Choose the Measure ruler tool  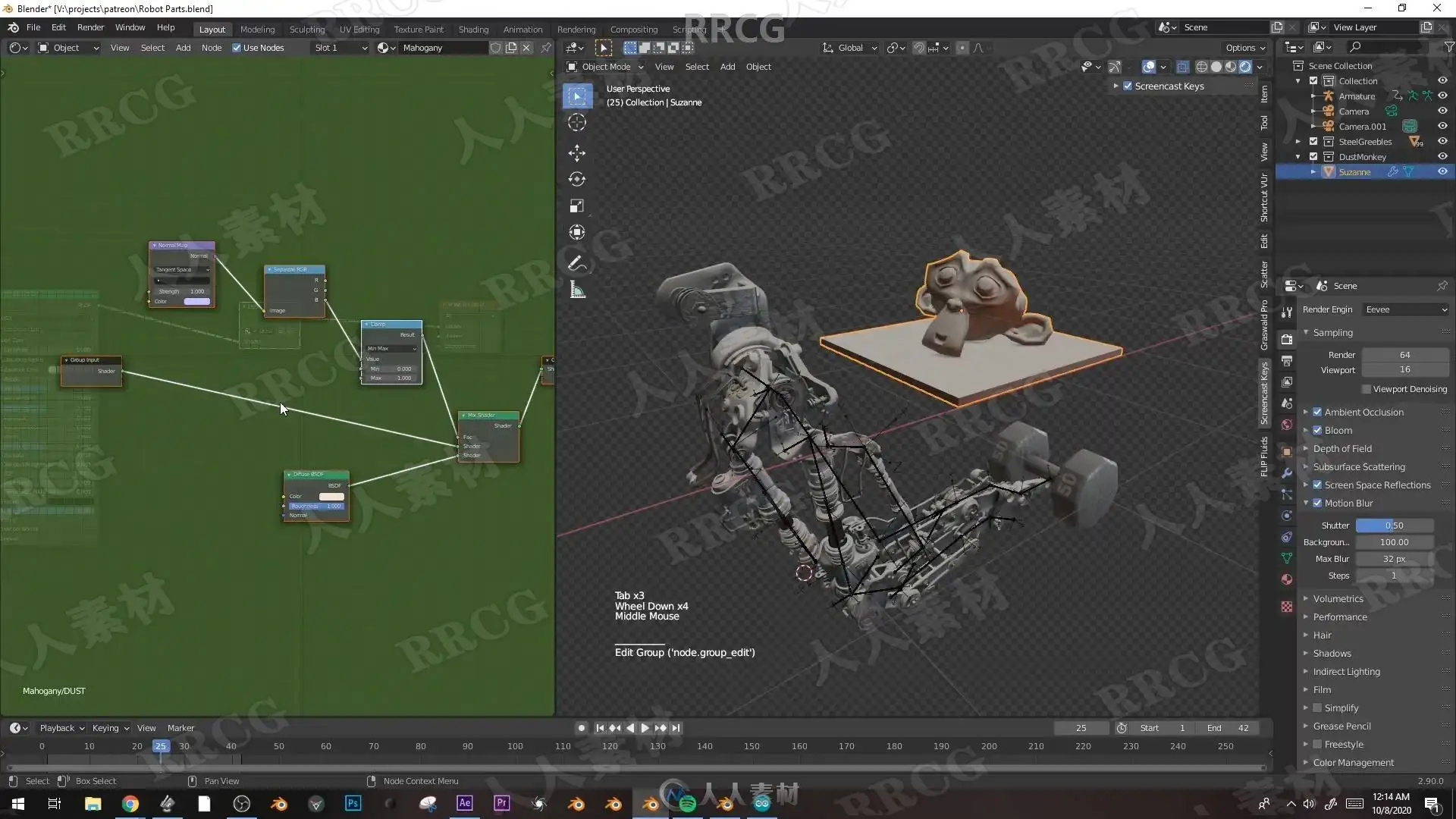pyautogui.click(x=577, y=290)
